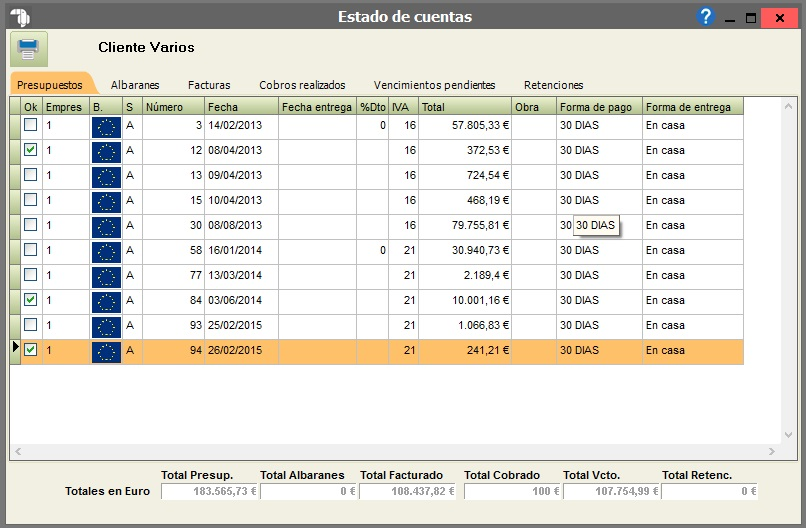Click the Obra column header
806x528 pixels.
coord(534,106)
